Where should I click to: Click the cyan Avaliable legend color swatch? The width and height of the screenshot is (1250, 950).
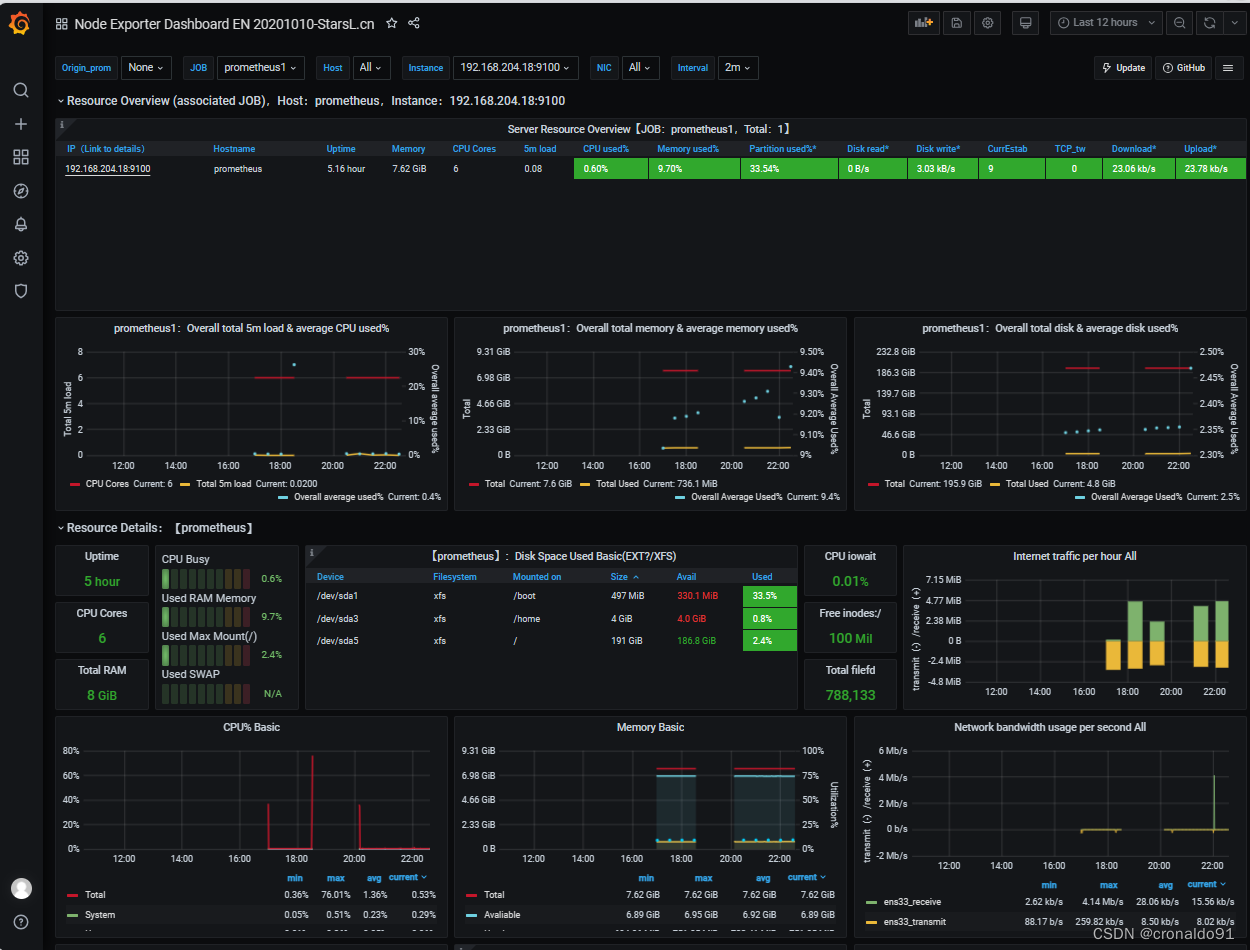472,915
